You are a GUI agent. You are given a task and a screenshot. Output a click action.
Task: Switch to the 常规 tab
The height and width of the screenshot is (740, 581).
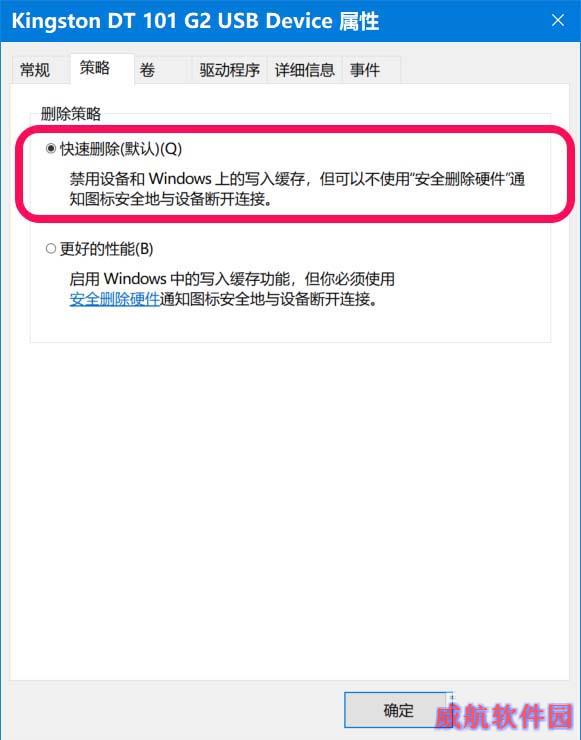pyautogui.click(x=35, y=70)
